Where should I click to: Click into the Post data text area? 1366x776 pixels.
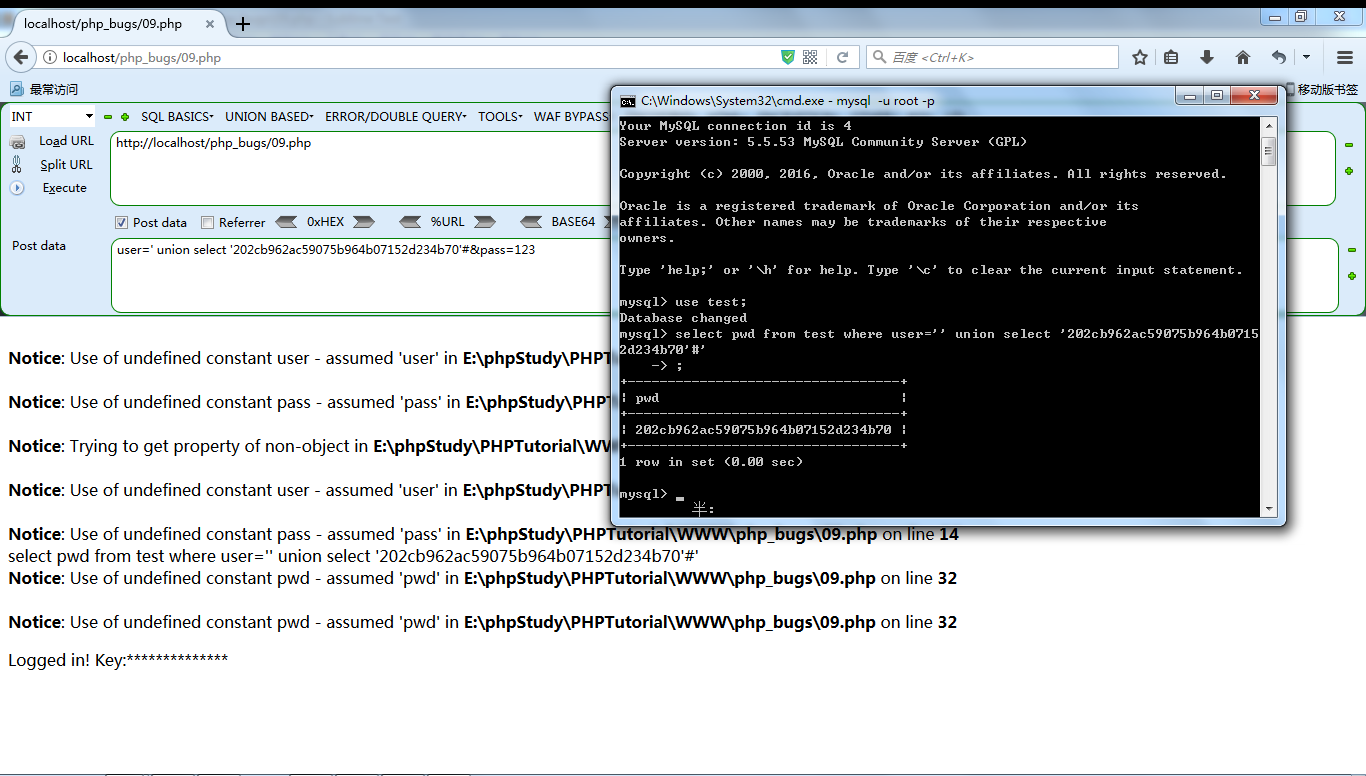coord(360,275)
